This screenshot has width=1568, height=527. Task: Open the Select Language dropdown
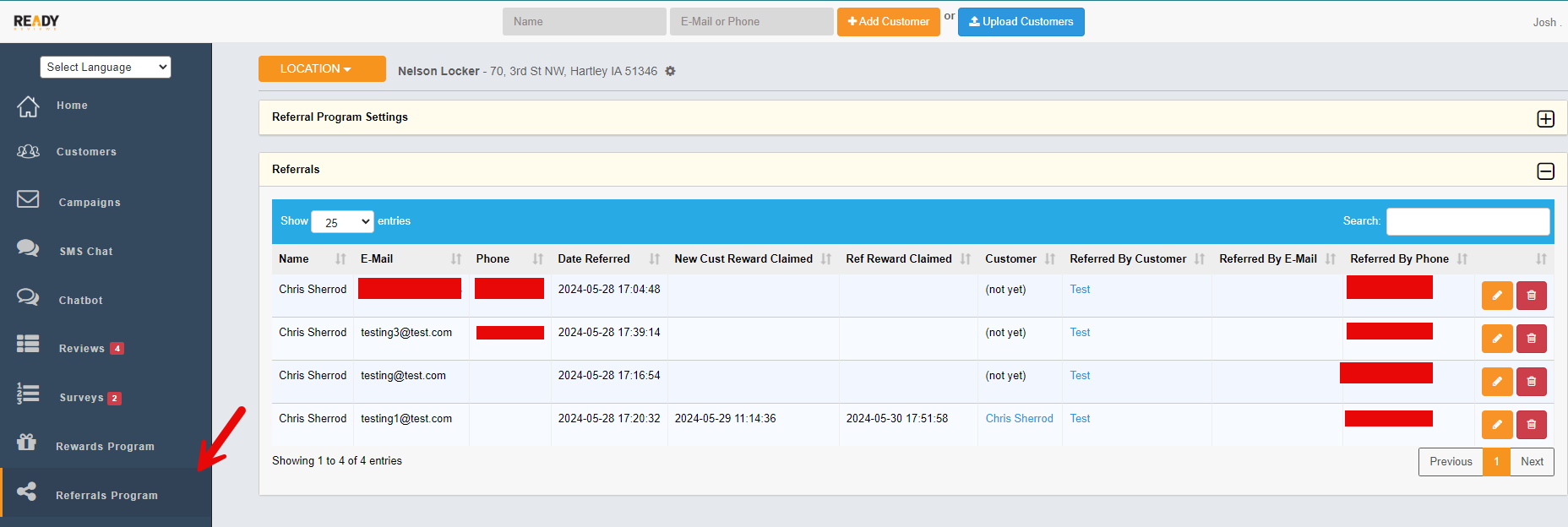[106, 68]
